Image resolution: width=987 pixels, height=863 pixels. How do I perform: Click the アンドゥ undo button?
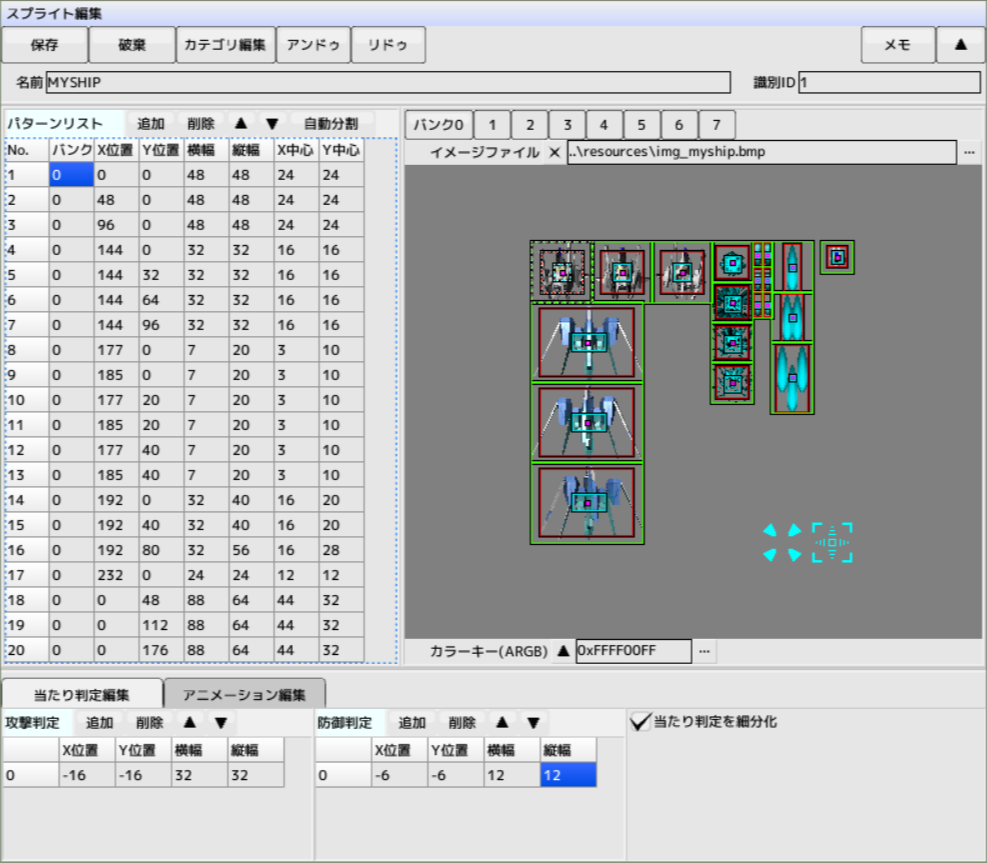313,45
